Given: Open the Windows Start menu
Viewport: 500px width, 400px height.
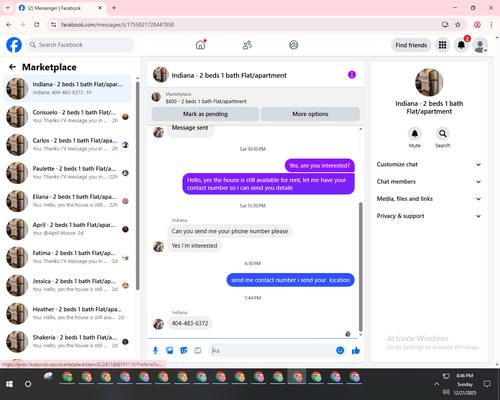Looking at the screenshot, I should (9, 384).
